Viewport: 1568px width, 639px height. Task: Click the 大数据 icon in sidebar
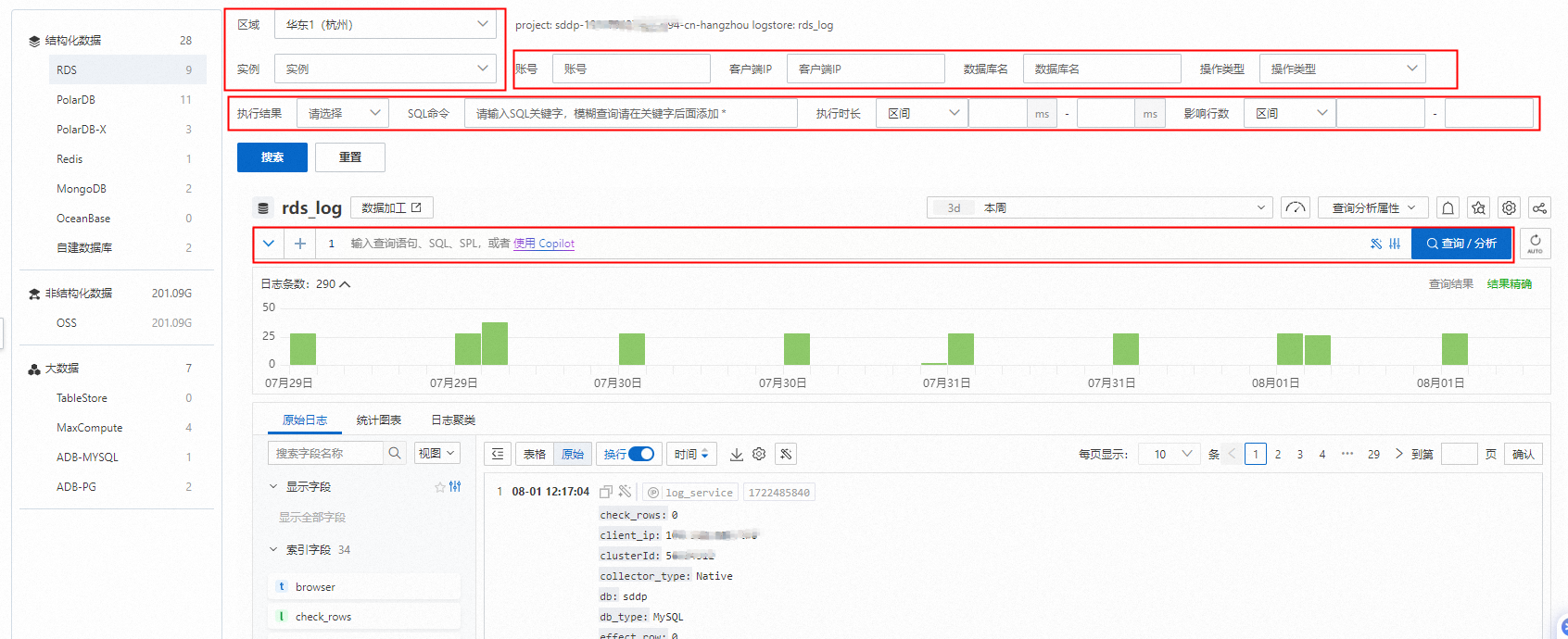[x=34, y=369]
